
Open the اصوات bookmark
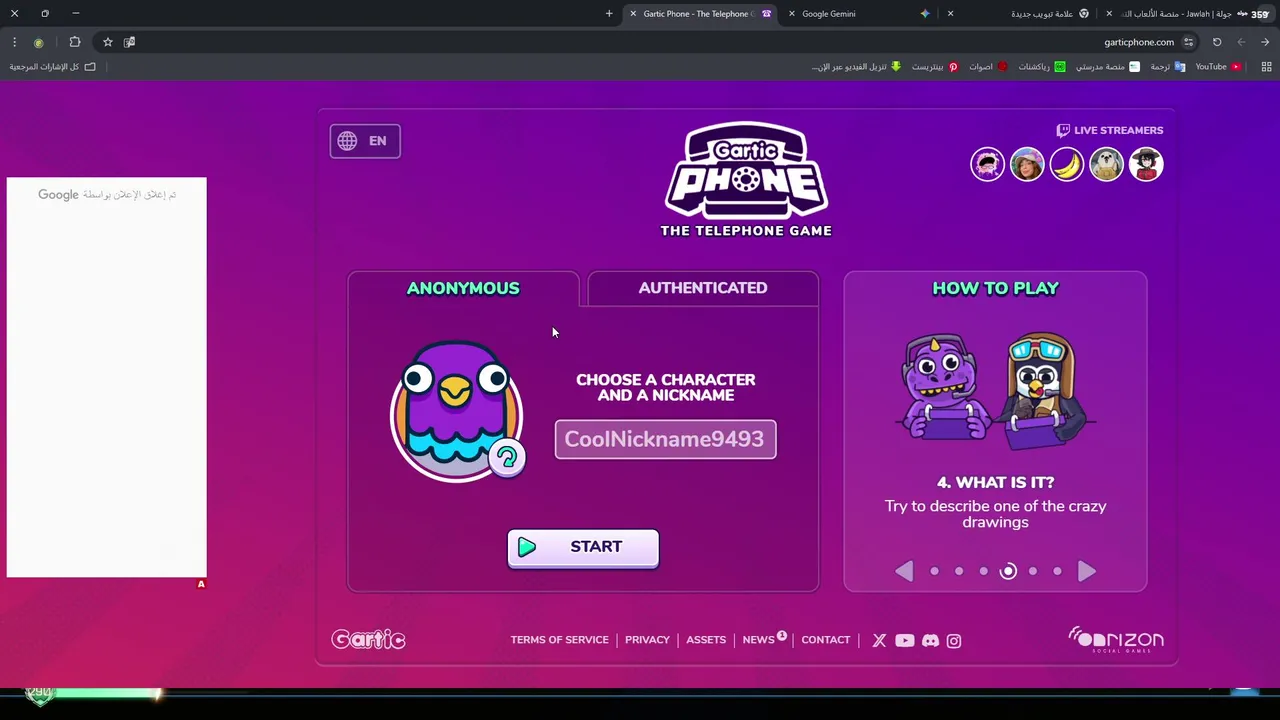point(988,67)
